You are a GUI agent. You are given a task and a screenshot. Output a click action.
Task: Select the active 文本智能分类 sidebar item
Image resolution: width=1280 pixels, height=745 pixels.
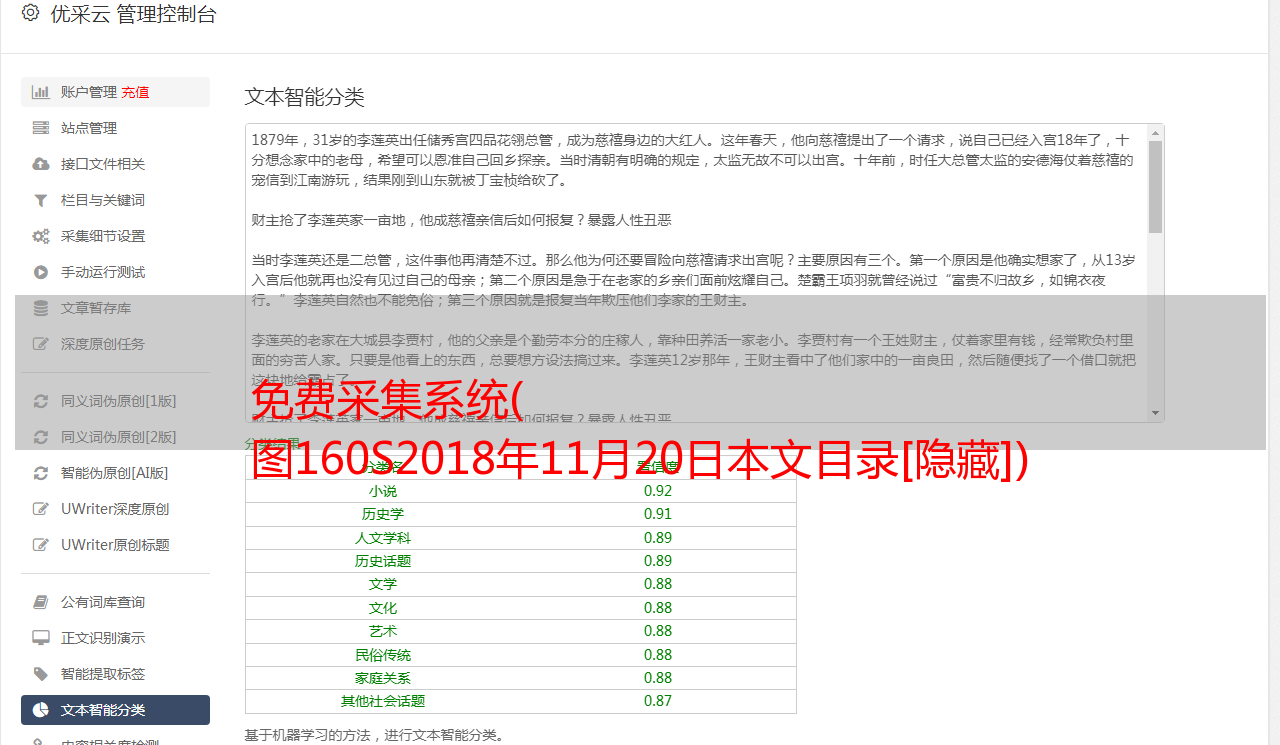(x=115, y=710)
